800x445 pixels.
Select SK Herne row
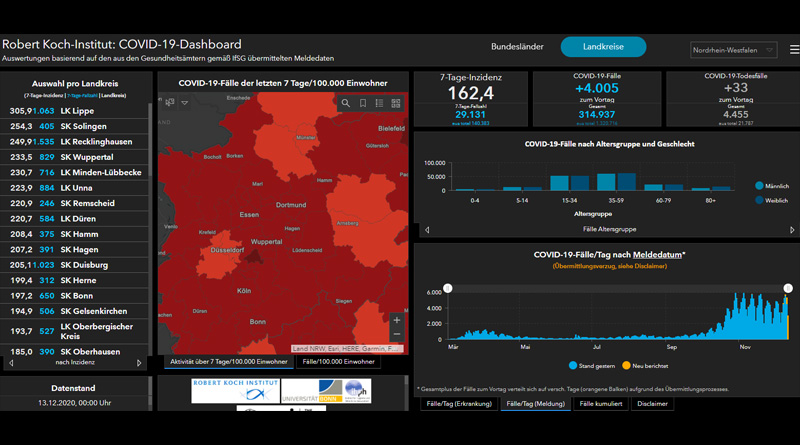click(74, 280)
